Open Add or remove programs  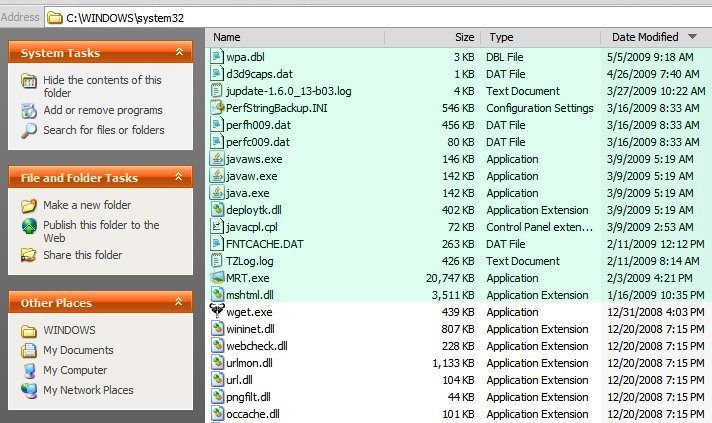coord(102,110)
